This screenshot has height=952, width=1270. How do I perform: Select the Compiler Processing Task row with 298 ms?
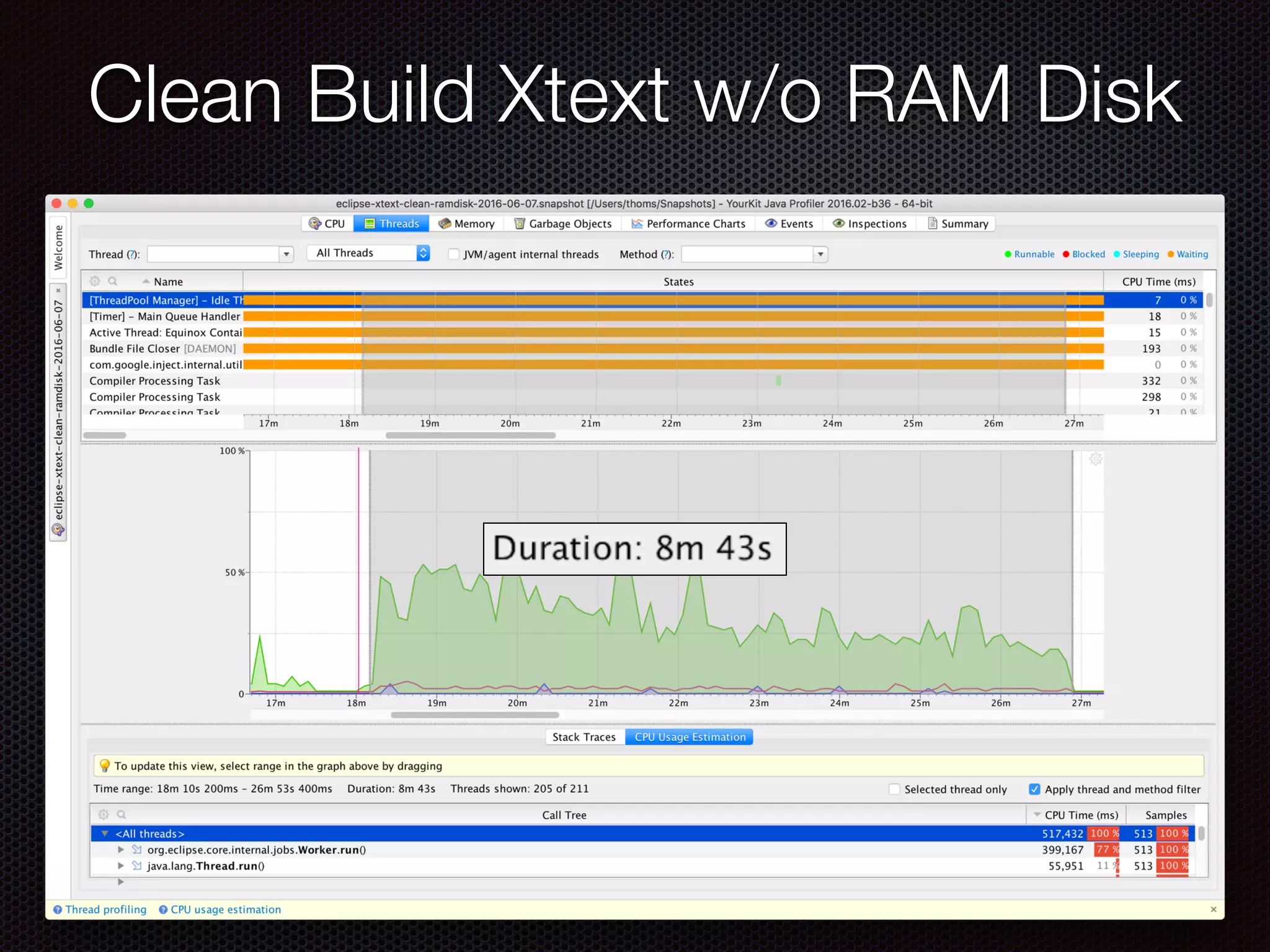[642, 397]
